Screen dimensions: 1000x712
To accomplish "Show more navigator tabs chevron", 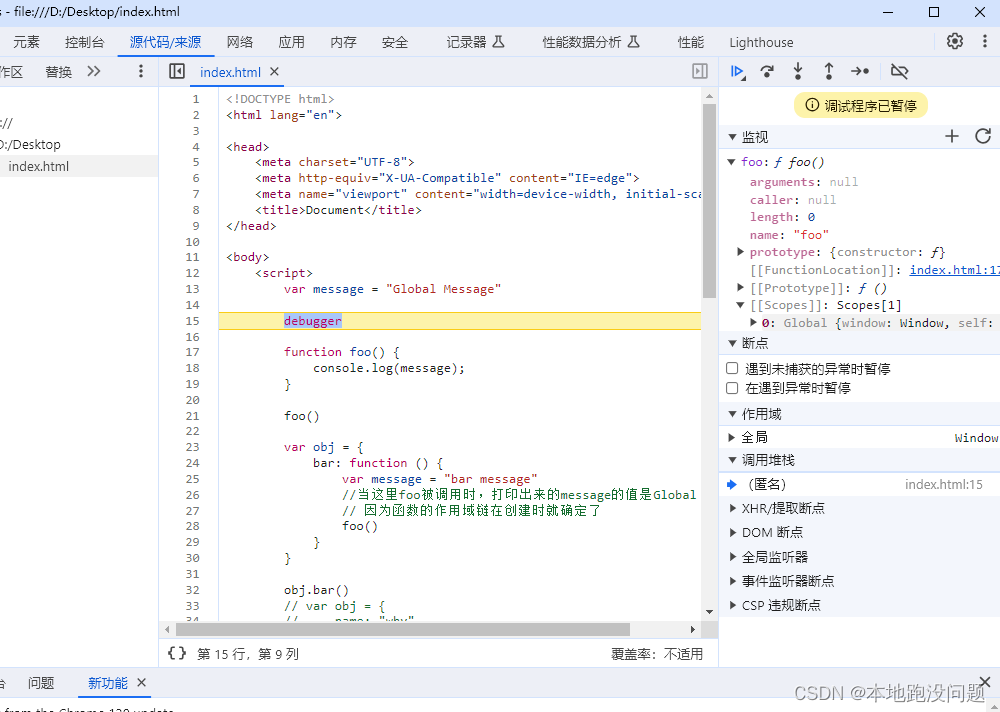I will 94,71.
